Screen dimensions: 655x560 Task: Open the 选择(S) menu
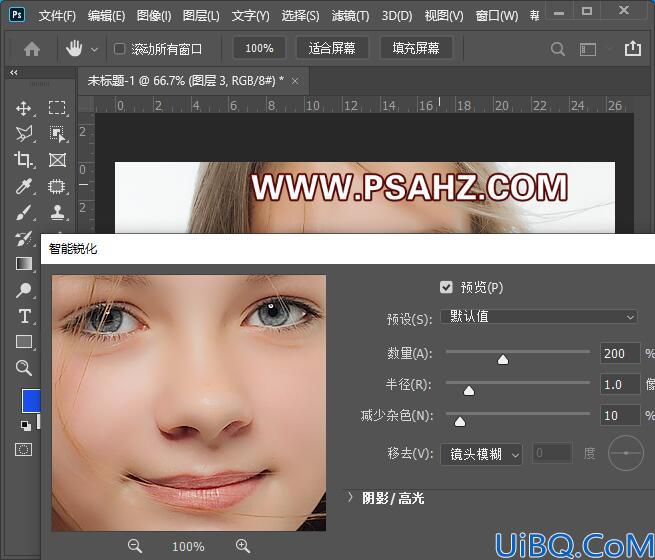[x=300, y=16]
